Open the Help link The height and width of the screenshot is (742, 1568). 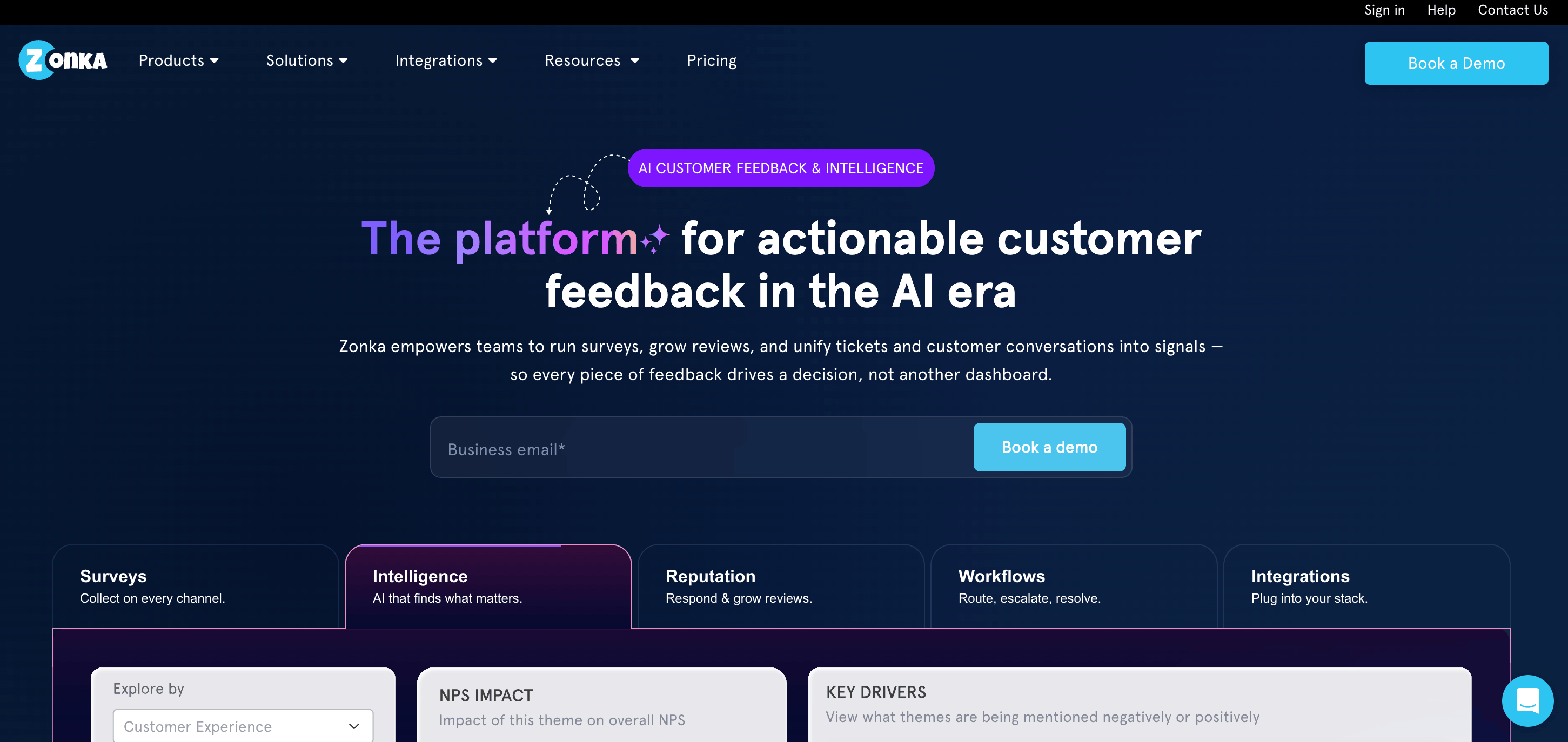pos(1441,10)
